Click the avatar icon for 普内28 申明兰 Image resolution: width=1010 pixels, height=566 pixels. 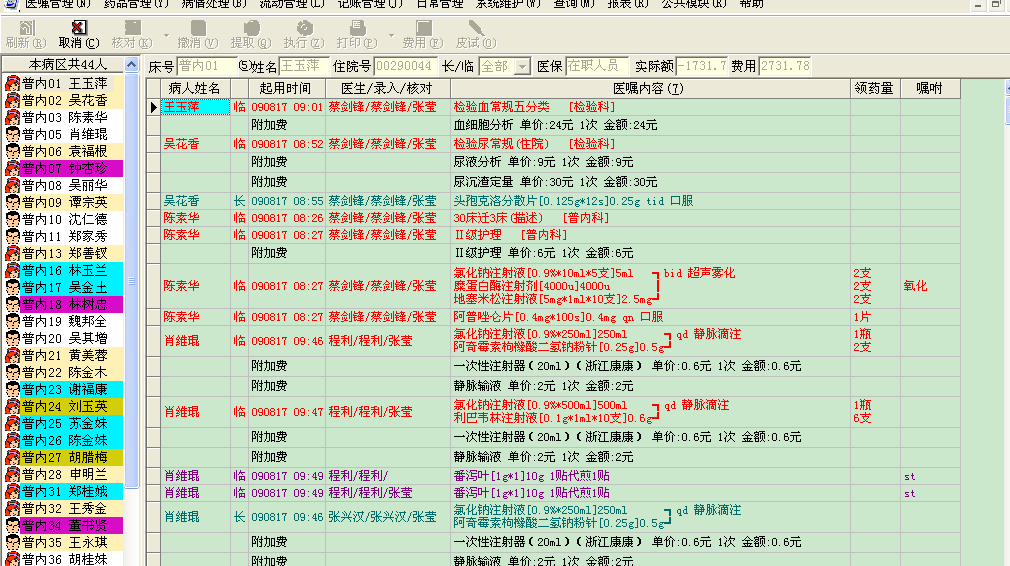12,475
